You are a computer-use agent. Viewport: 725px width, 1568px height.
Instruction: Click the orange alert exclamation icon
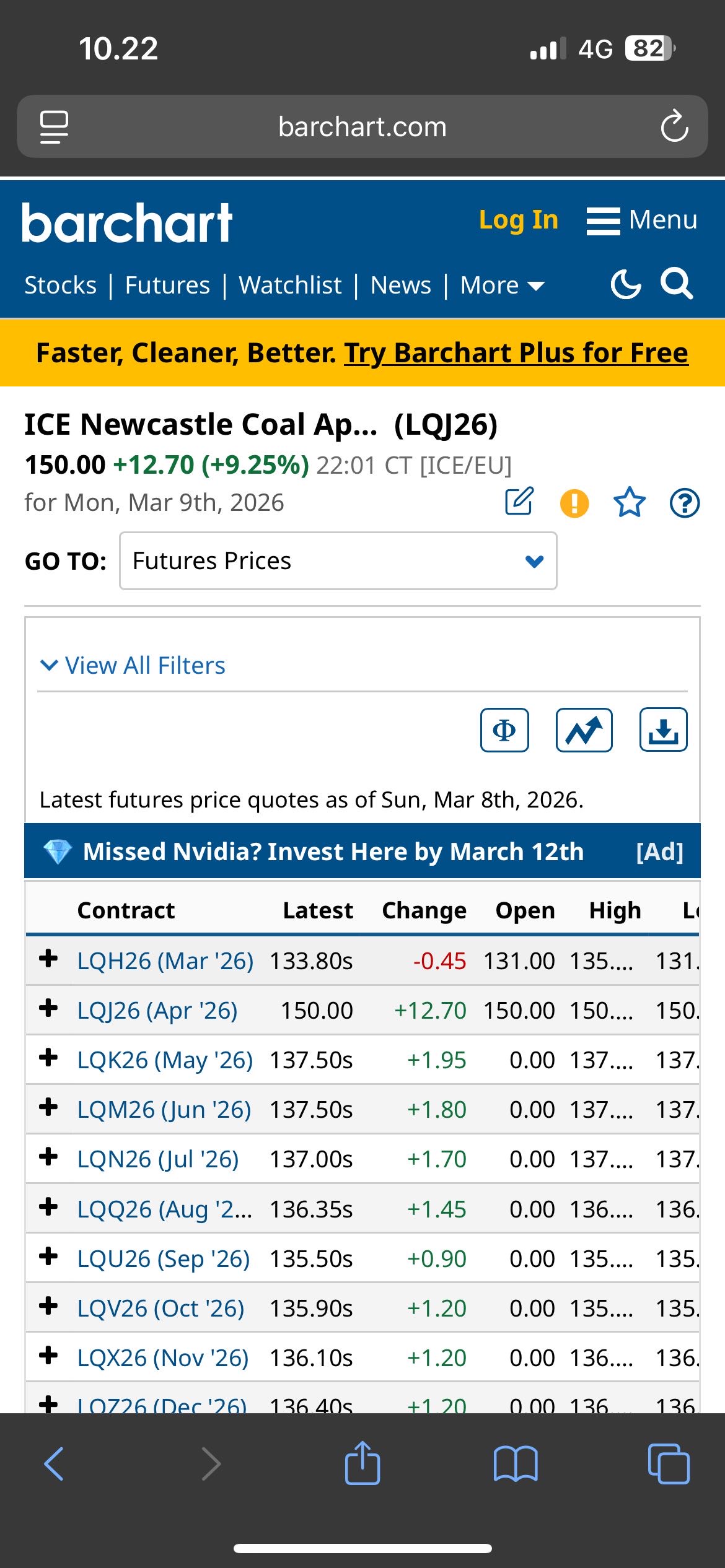(x=574, y=502)
